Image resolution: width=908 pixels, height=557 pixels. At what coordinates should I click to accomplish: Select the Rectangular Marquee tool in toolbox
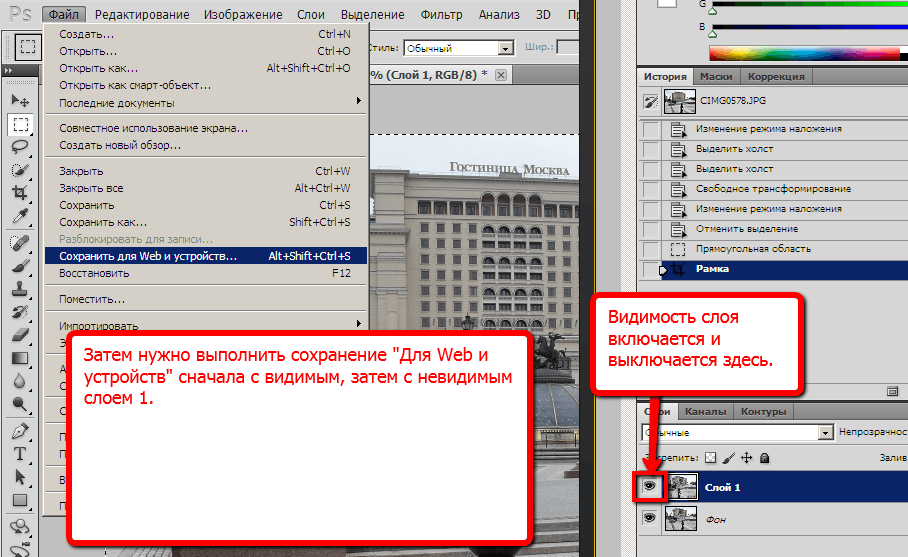(20, 124)
